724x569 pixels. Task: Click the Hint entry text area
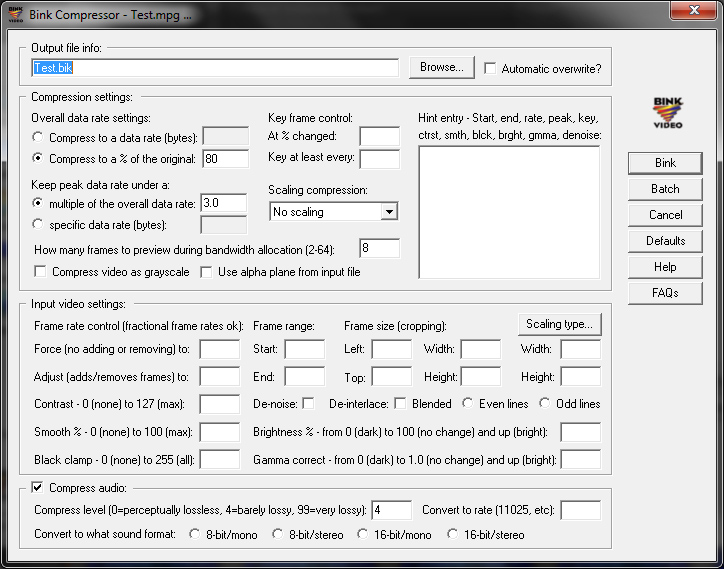508,211
